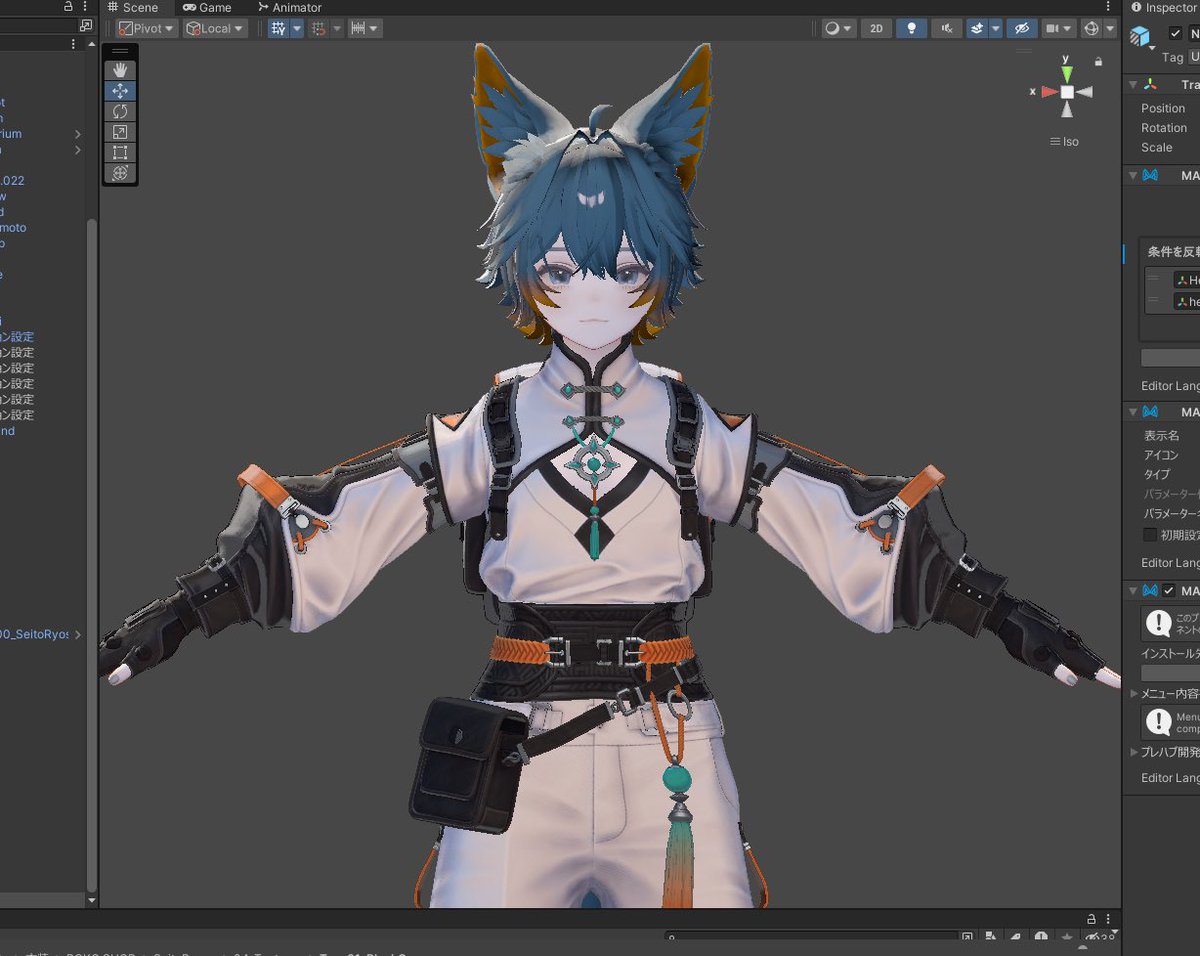Open the Pivot handle position dropdown
The height and width of the screenshot is (956, 1200).
pyautogui.click(x=147, y=29)
